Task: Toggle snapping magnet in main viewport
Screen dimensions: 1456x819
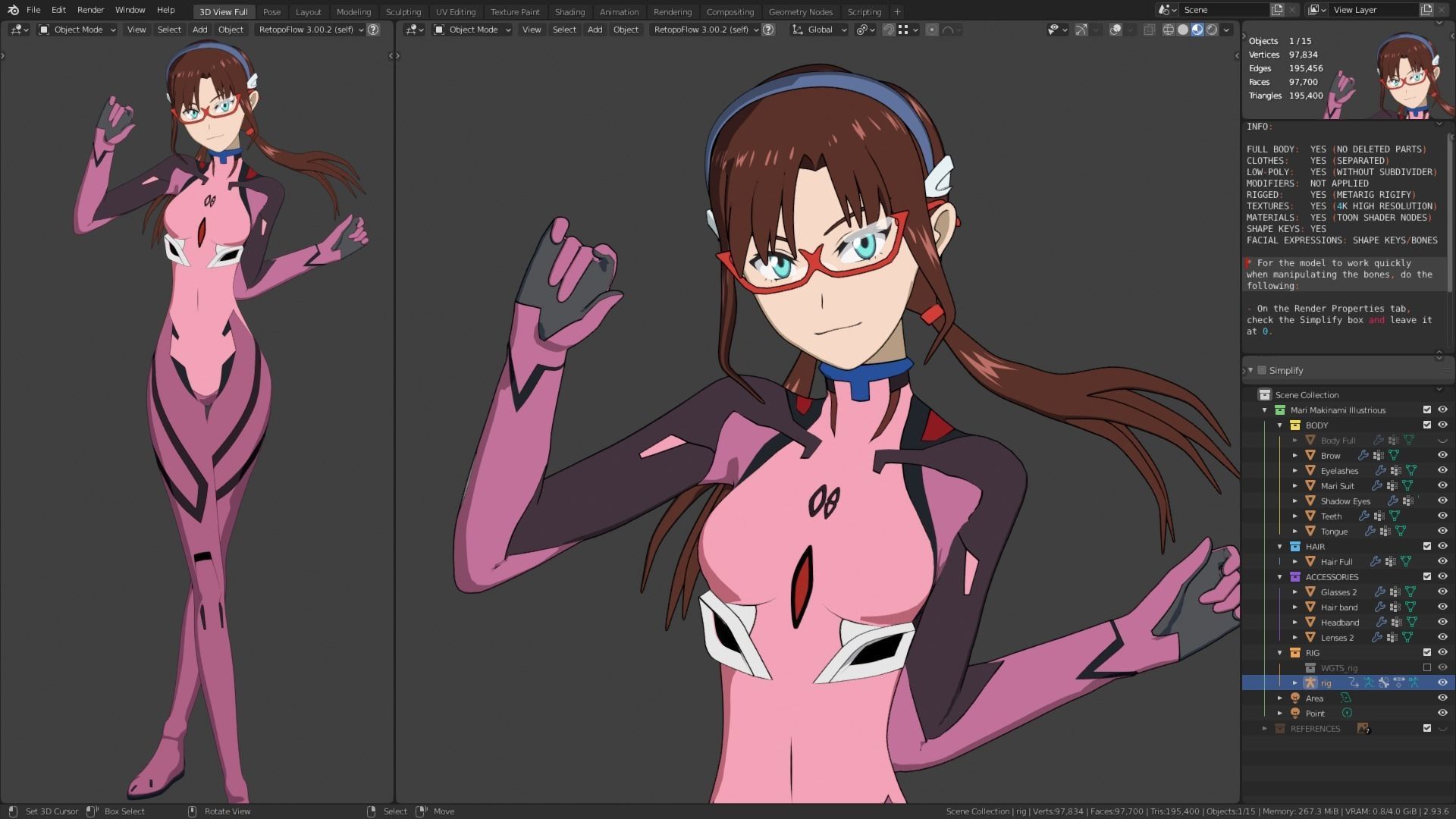Action: click(x=889, y=30)
